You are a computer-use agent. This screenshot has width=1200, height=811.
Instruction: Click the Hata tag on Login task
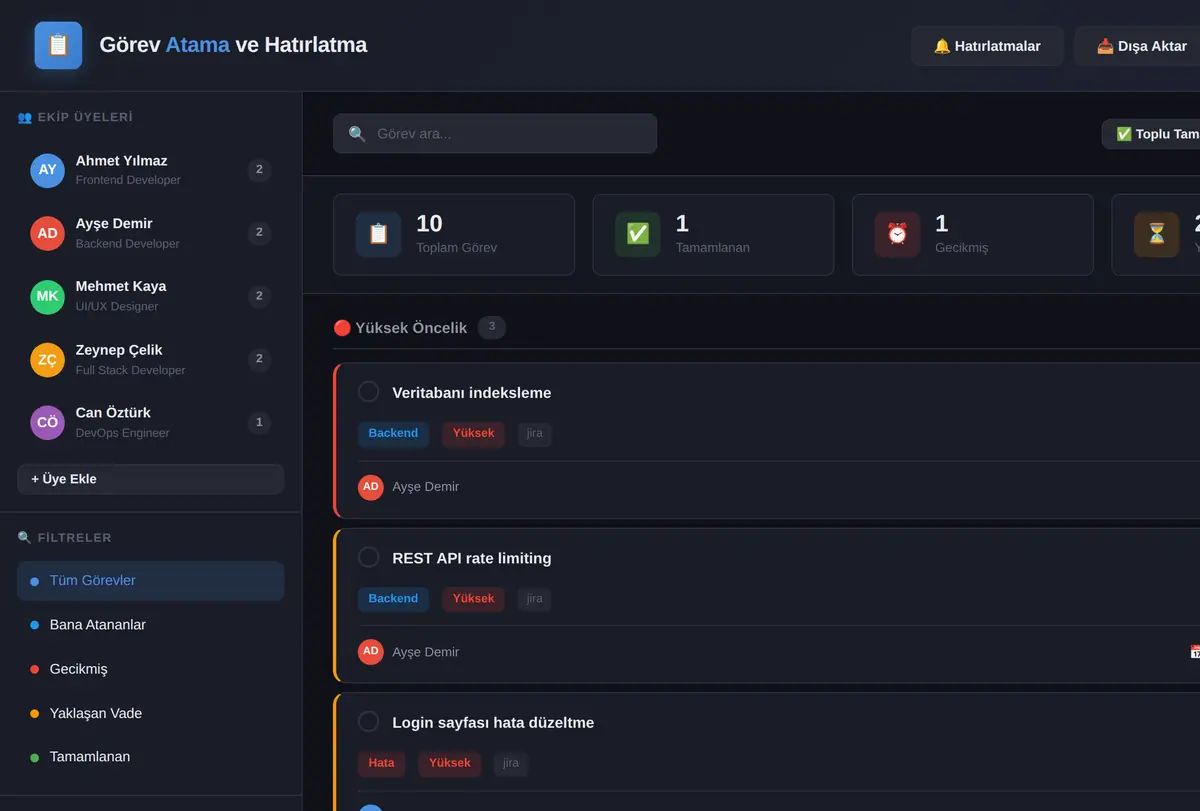pos(381,763)
